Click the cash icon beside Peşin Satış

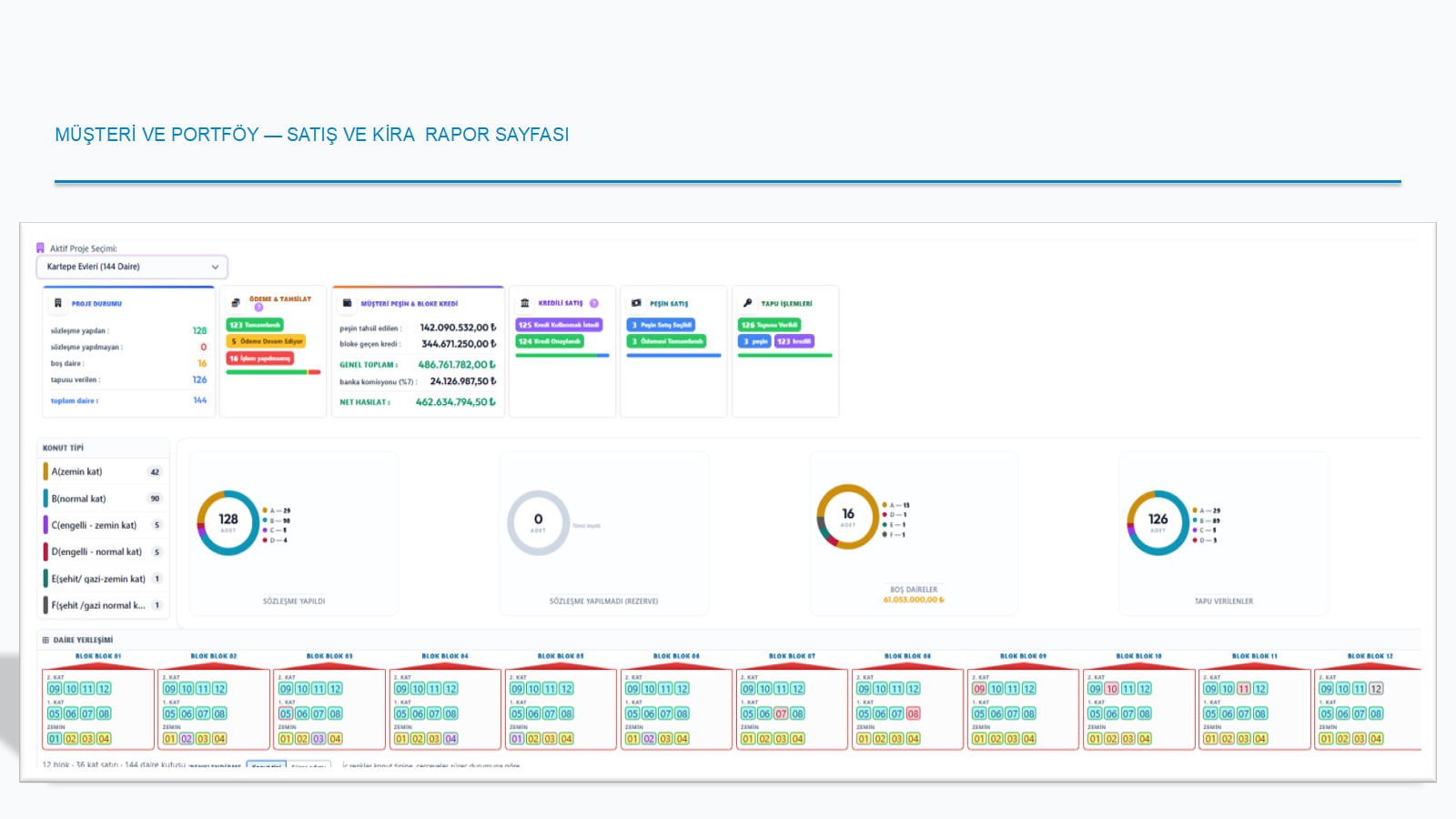(636, 303)
